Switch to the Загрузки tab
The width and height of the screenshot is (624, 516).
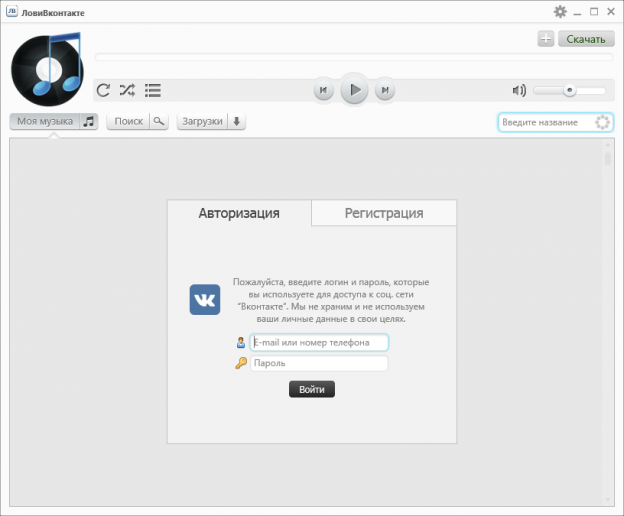(x=211, y=121)
